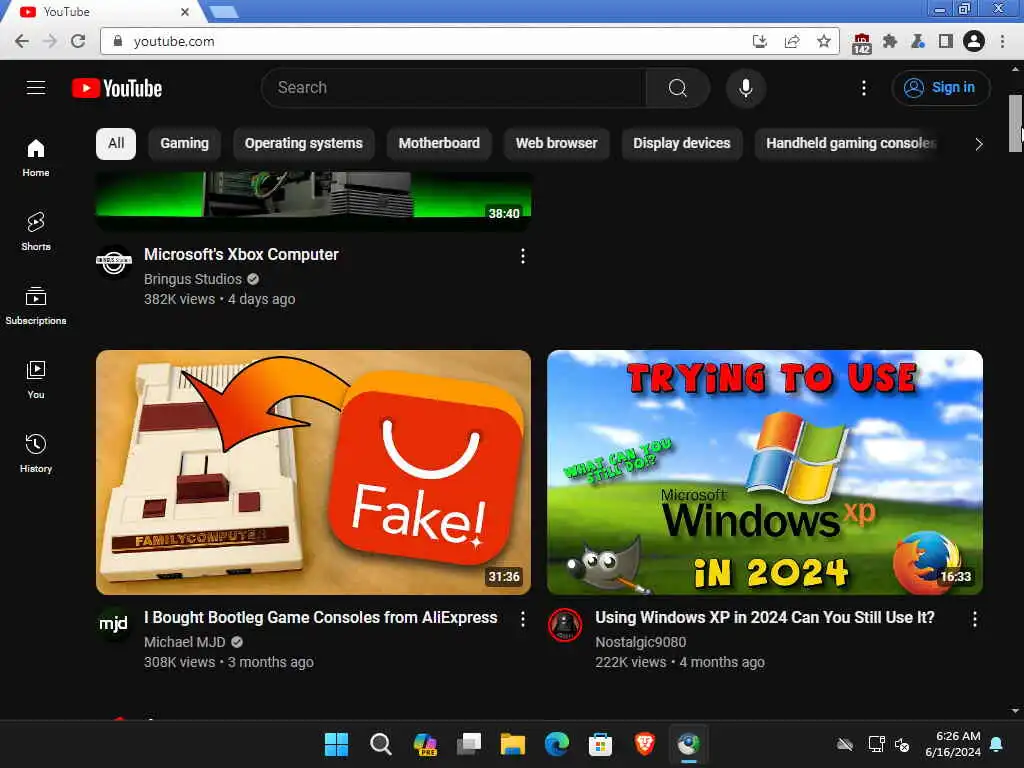Screen dimensions: 1024x768
Task: Focus the YouTube Search field
Action: tap(453, 88)
